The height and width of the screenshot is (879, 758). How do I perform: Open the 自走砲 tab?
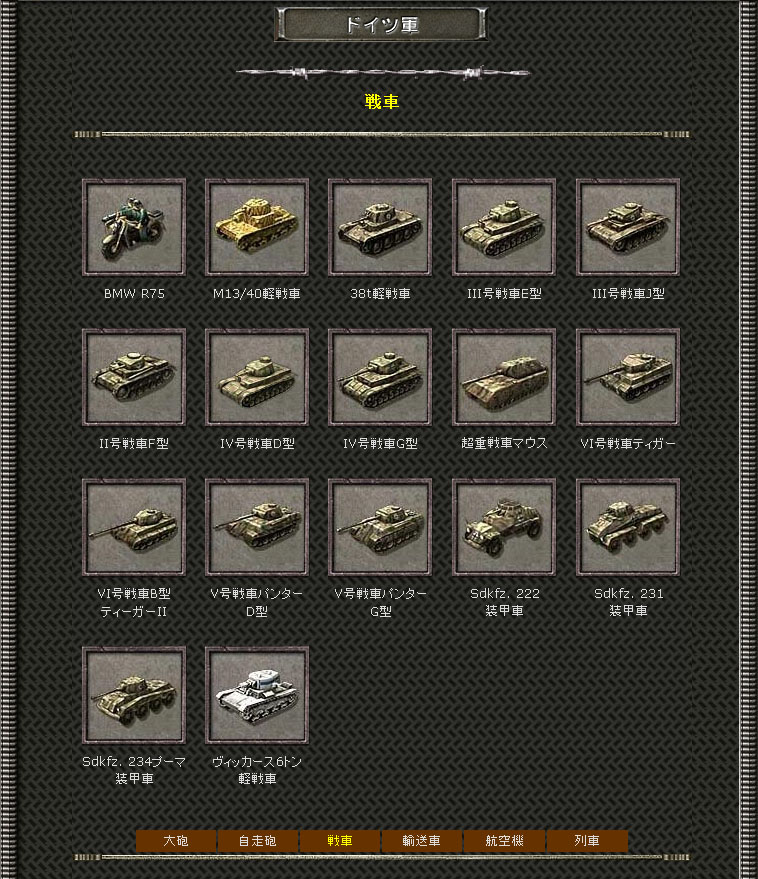click(258, 841)
